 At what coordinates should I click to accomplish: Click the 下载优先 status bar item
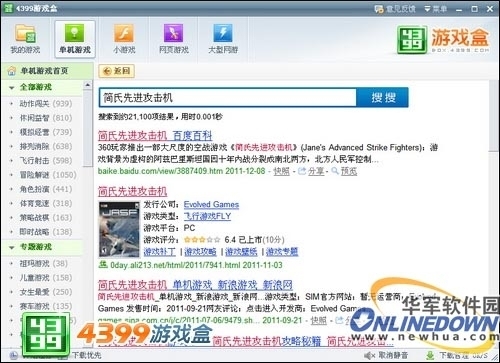coord(86,355)
